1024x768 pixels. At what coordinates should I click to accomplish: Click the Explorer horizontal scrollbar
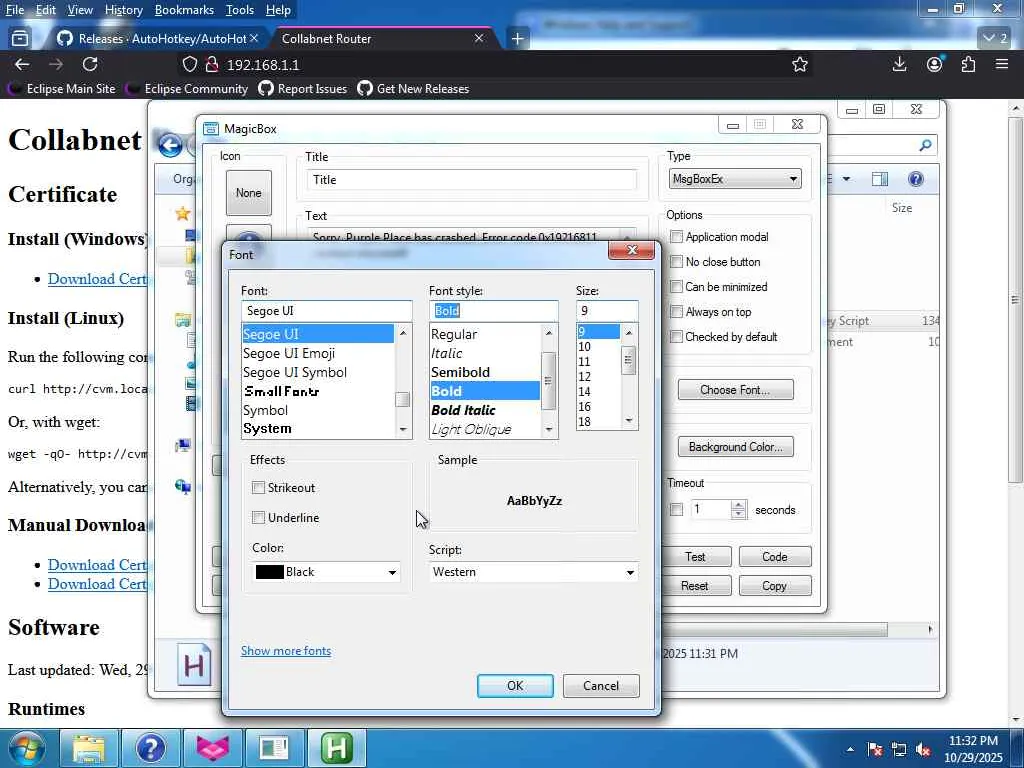pyautogui.click(x=775, y=630)
